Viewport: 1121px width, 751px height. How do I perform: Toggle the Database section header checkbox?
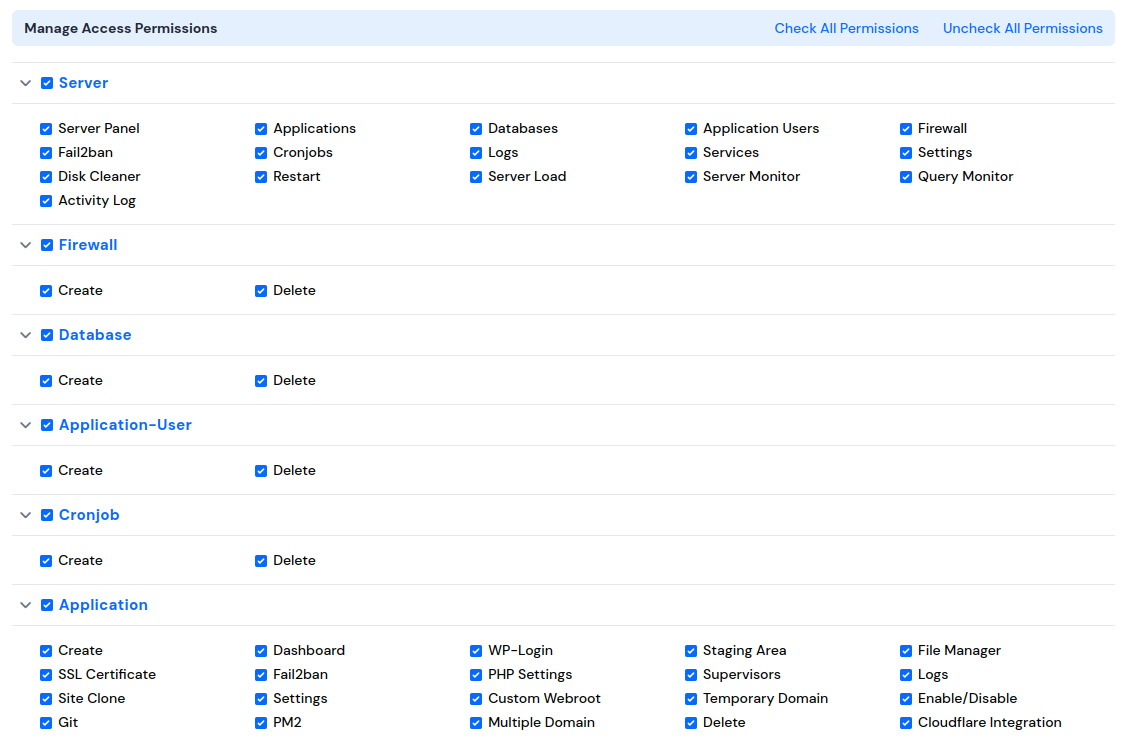(x=47, y=335)
